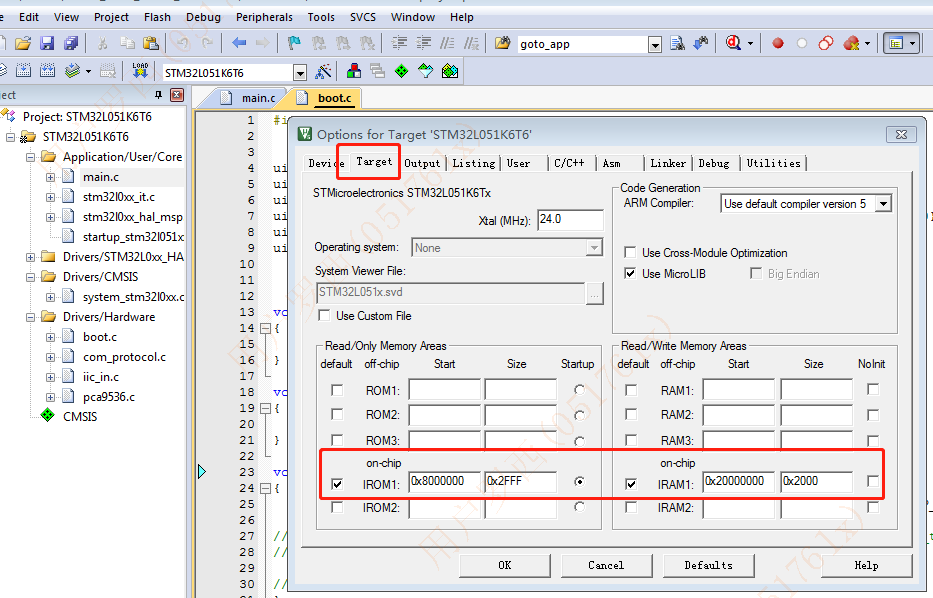This screenshot has width=933, height=598.
Task: Open the Pack Installer icon
Action: click(x=450, y=72)
